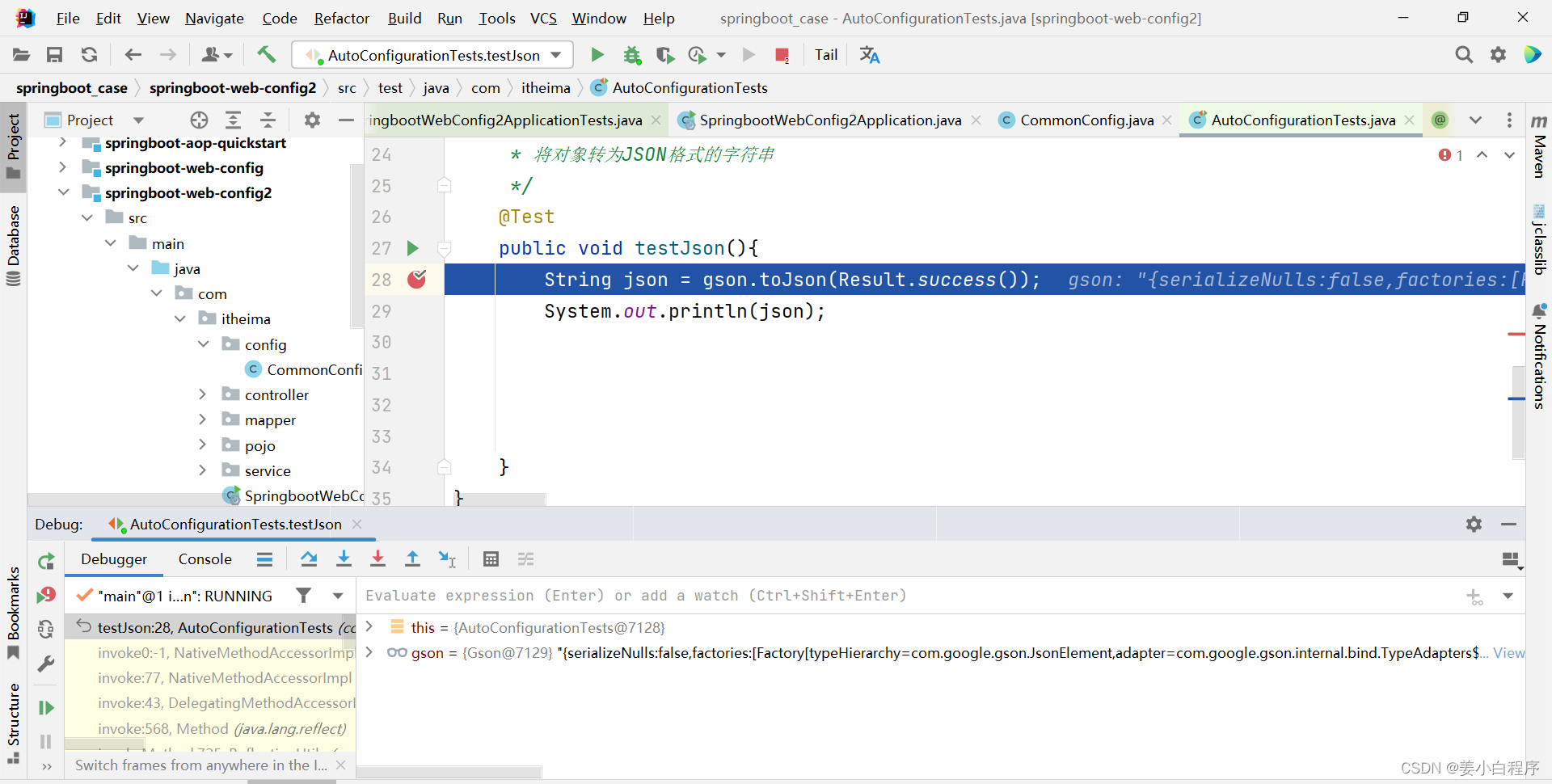Click the Step Into debugger icon
This screenshot has height=784, width=1552.
344,558
